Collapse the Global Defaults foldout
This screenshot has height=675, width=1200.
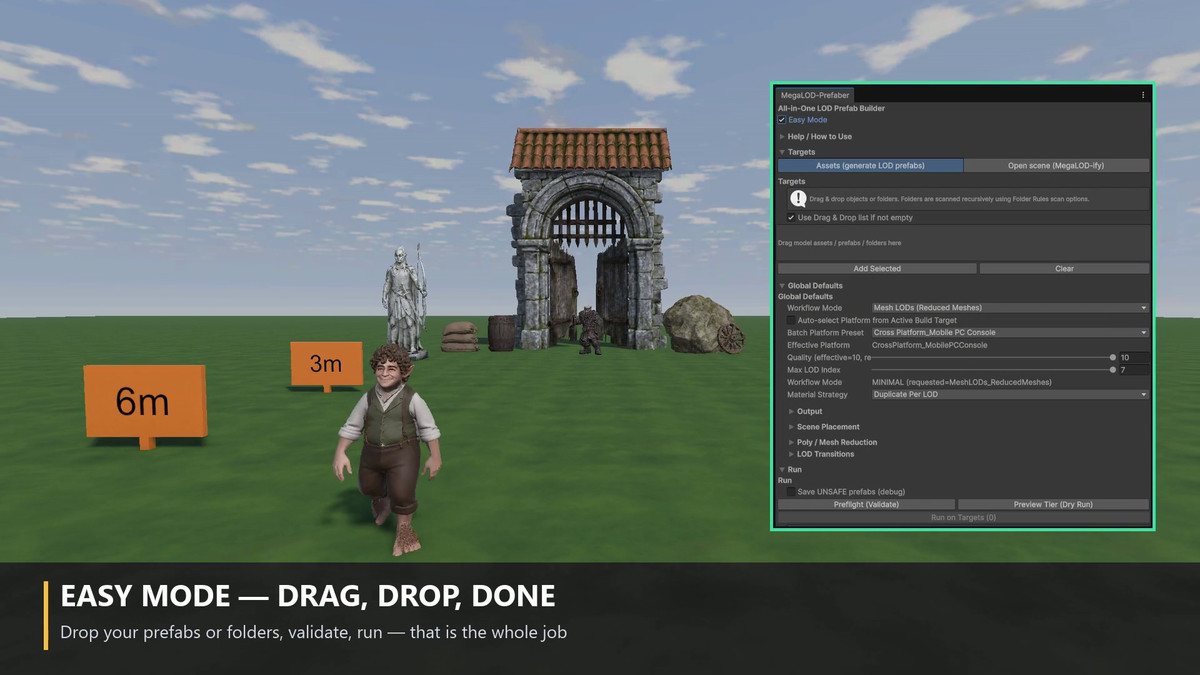pyautogui.click(x=811, y=285)
